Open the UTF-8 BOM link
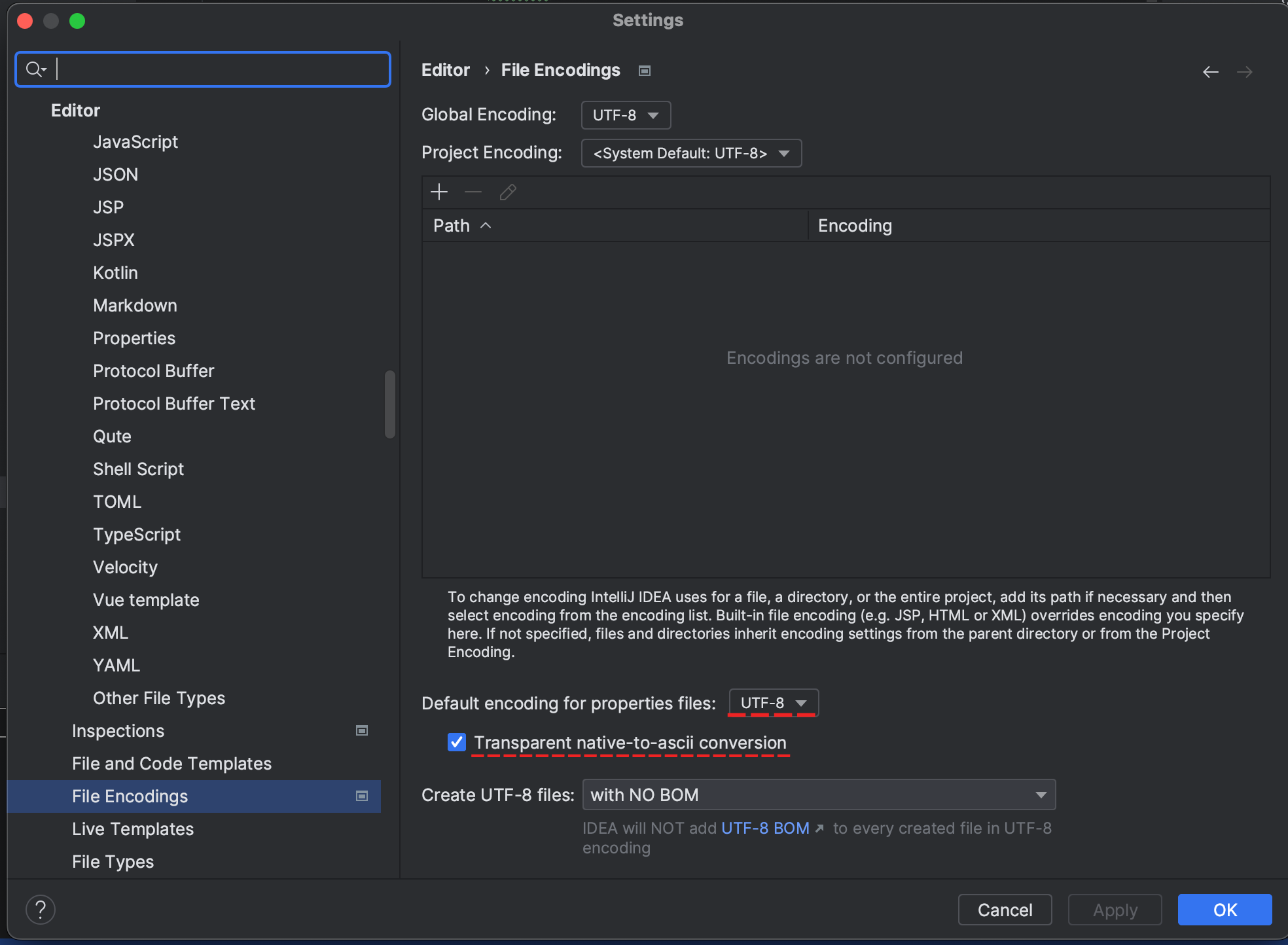Screen dimensions: 1288x945 [765, 828]
